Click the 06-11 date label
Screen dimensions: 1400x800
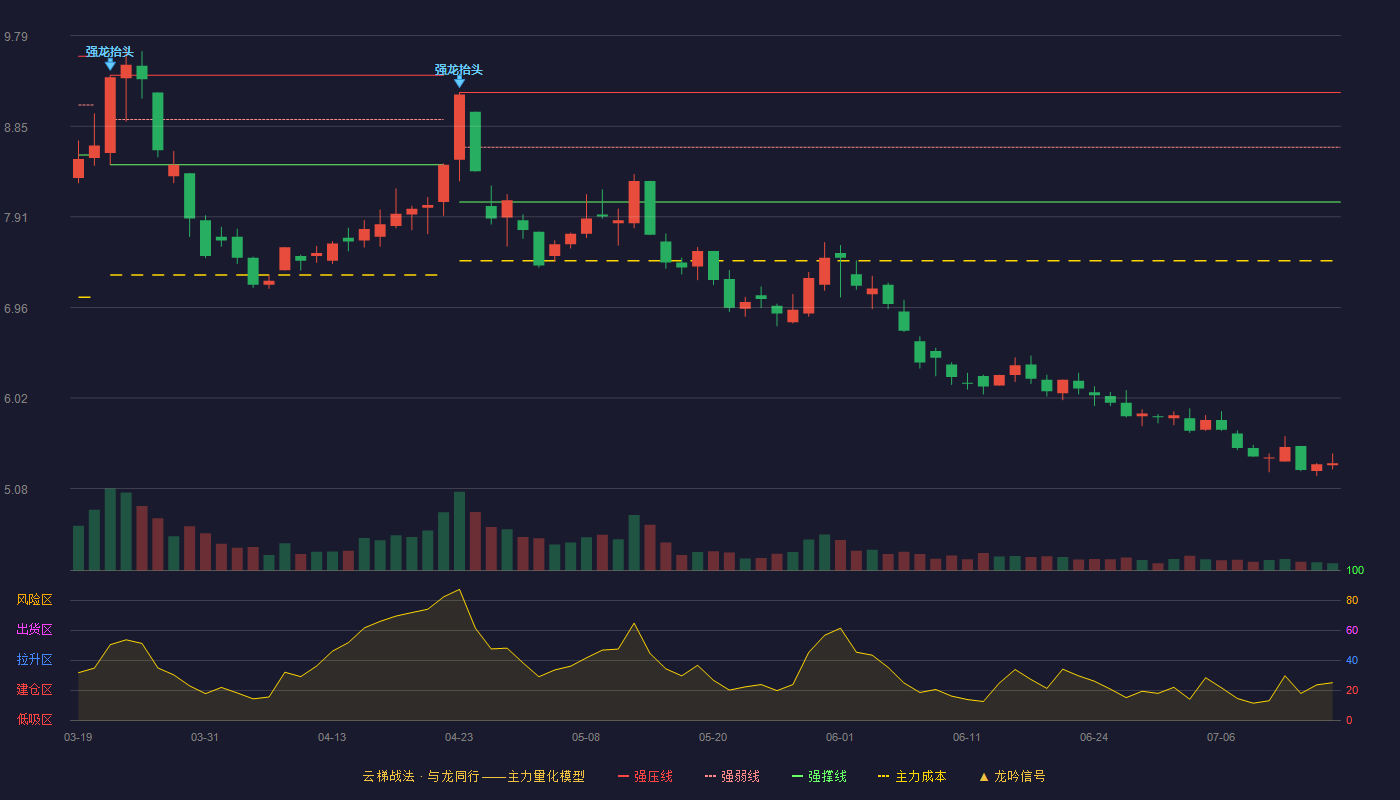[x=967, y=737]
